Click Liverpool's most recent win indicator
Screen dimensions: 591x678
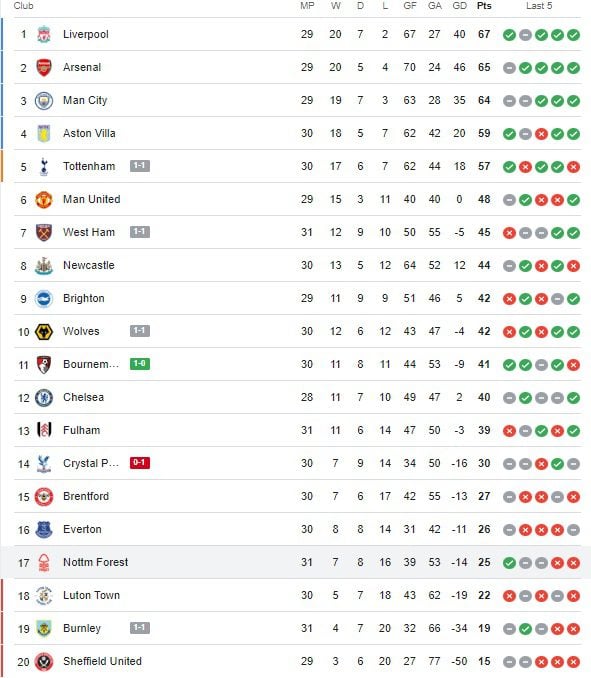tap(573, 35)
